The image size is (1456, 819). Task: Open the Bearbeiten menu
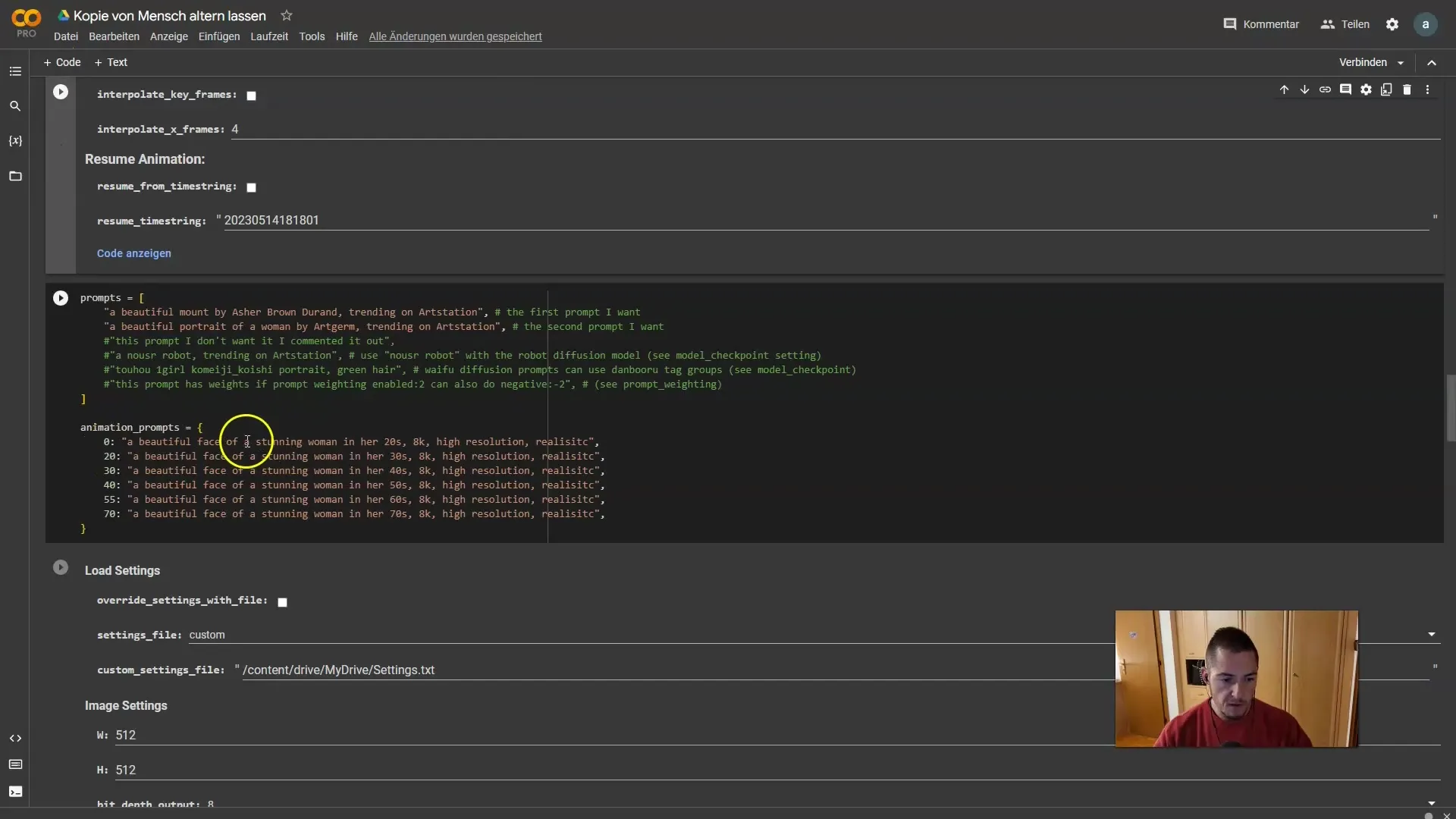[114, 36]
